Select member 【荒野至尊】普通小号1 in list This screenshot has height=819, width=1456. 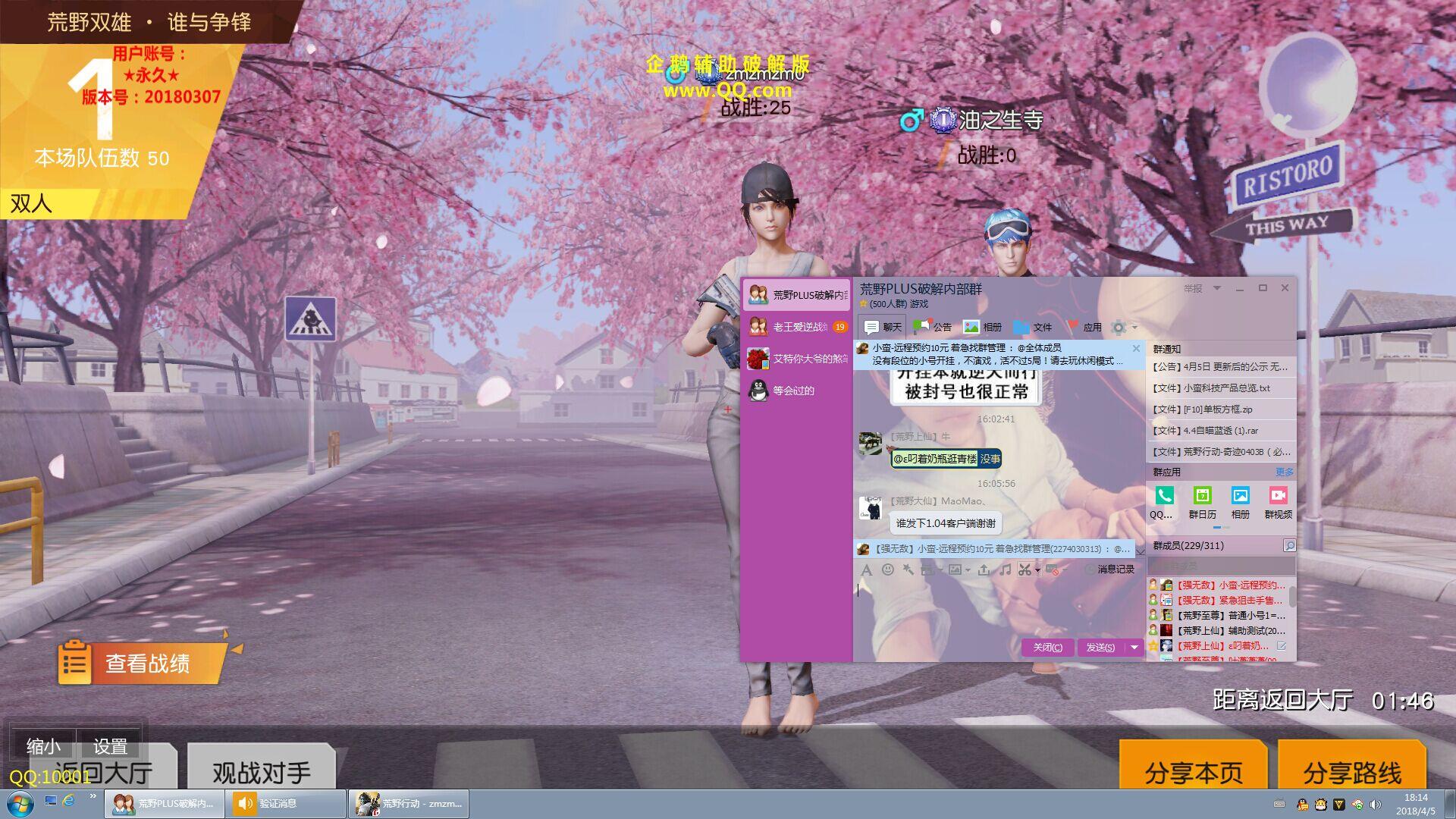[1217, 615]
